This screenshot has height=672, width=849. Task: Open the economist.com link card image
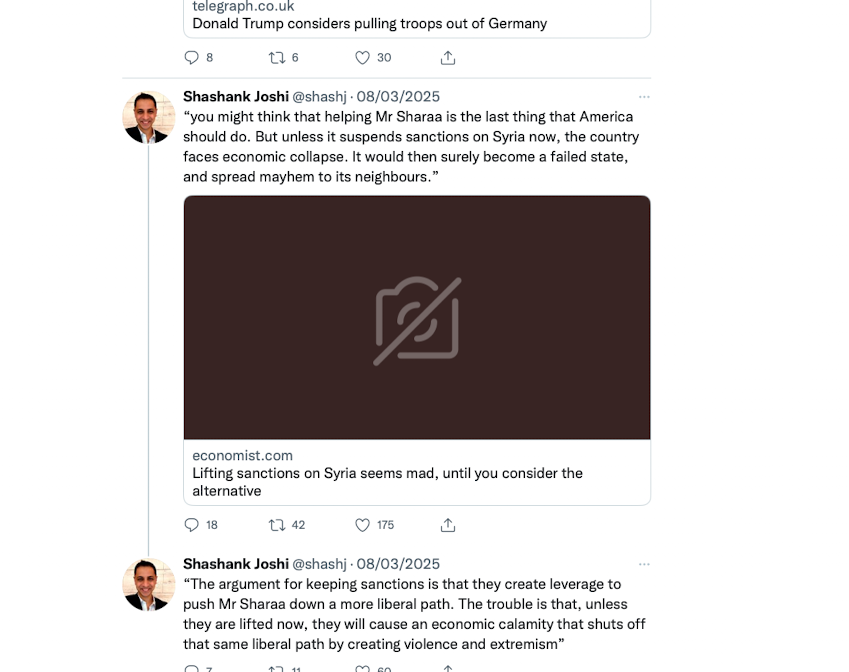click(x=417, y=318)
